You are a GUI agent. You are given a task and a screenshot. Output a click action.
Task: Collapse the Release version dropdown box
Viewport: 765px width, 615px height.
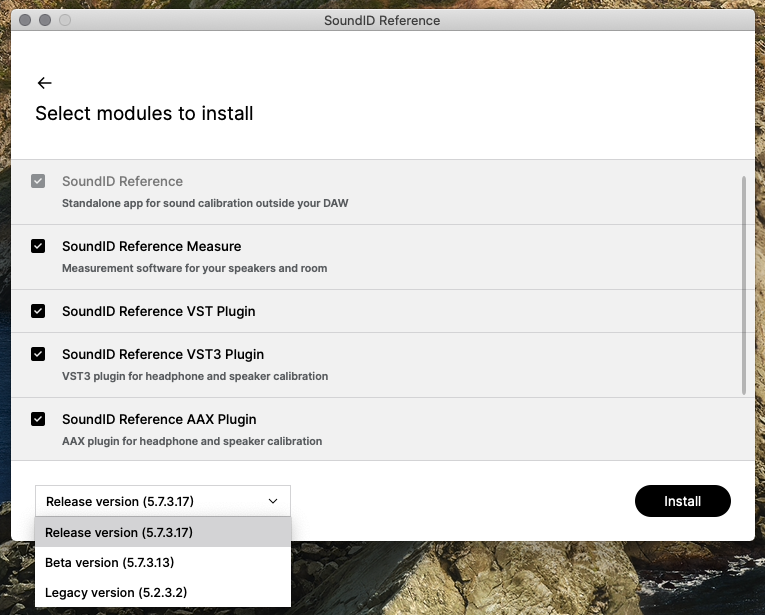tap(163, 501)
